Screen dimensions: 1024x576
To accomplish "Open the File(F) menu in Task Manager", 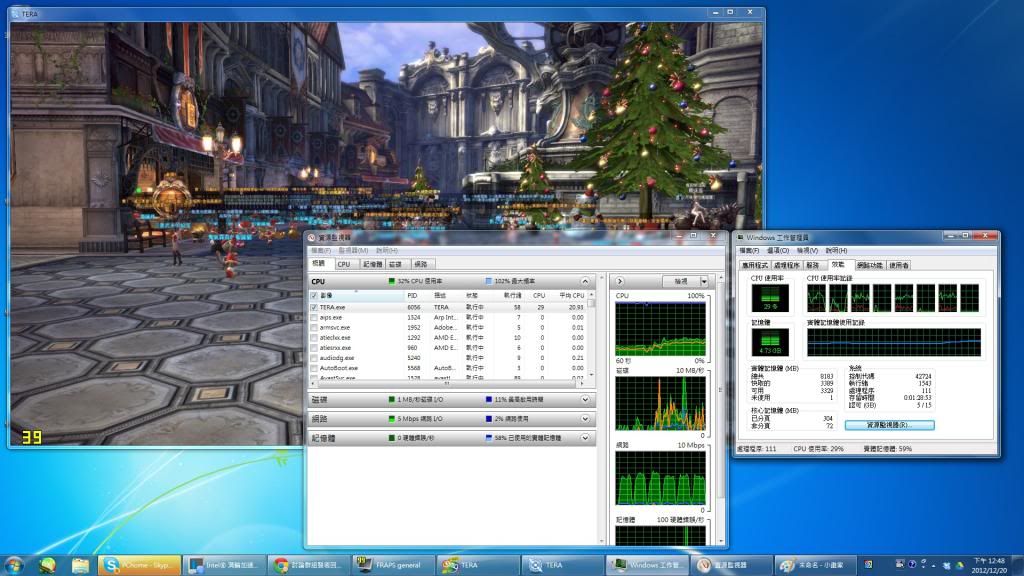I will tap(748, 251).
